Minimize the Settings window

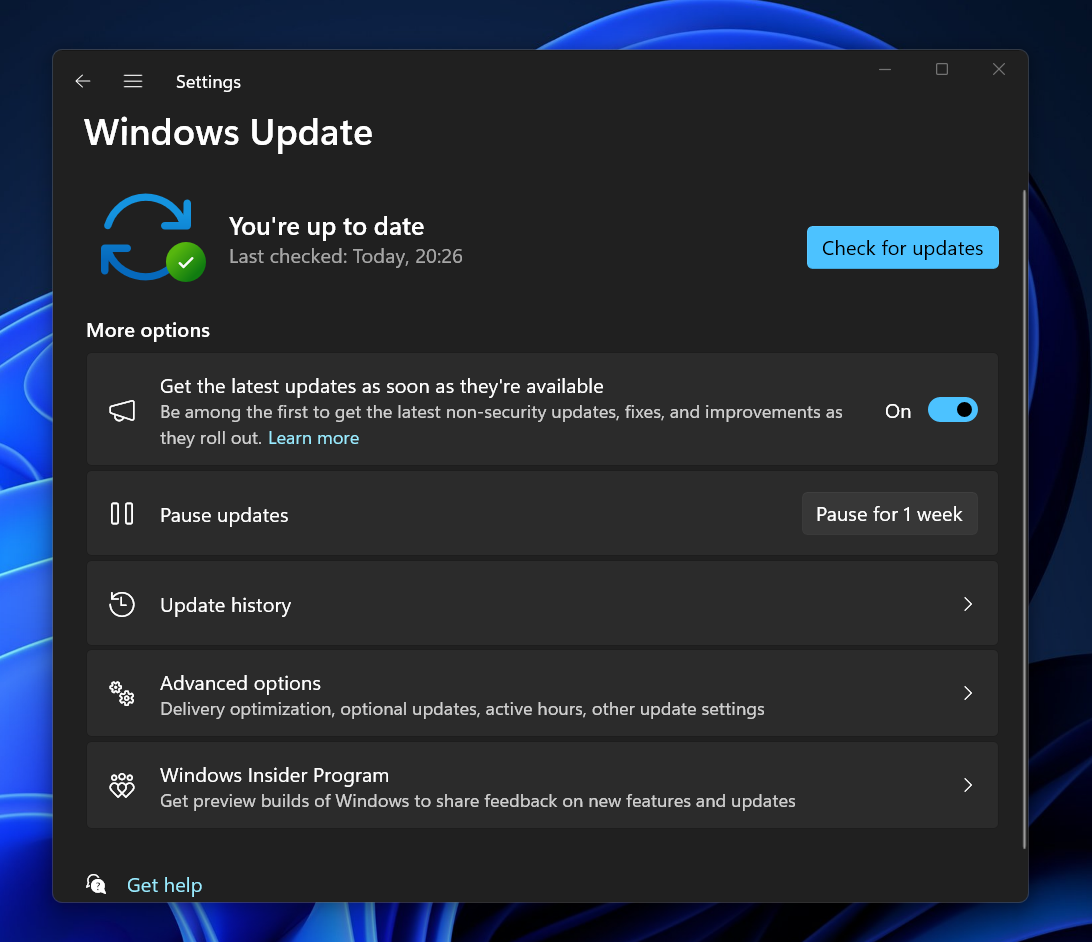(x=884, y=69)
